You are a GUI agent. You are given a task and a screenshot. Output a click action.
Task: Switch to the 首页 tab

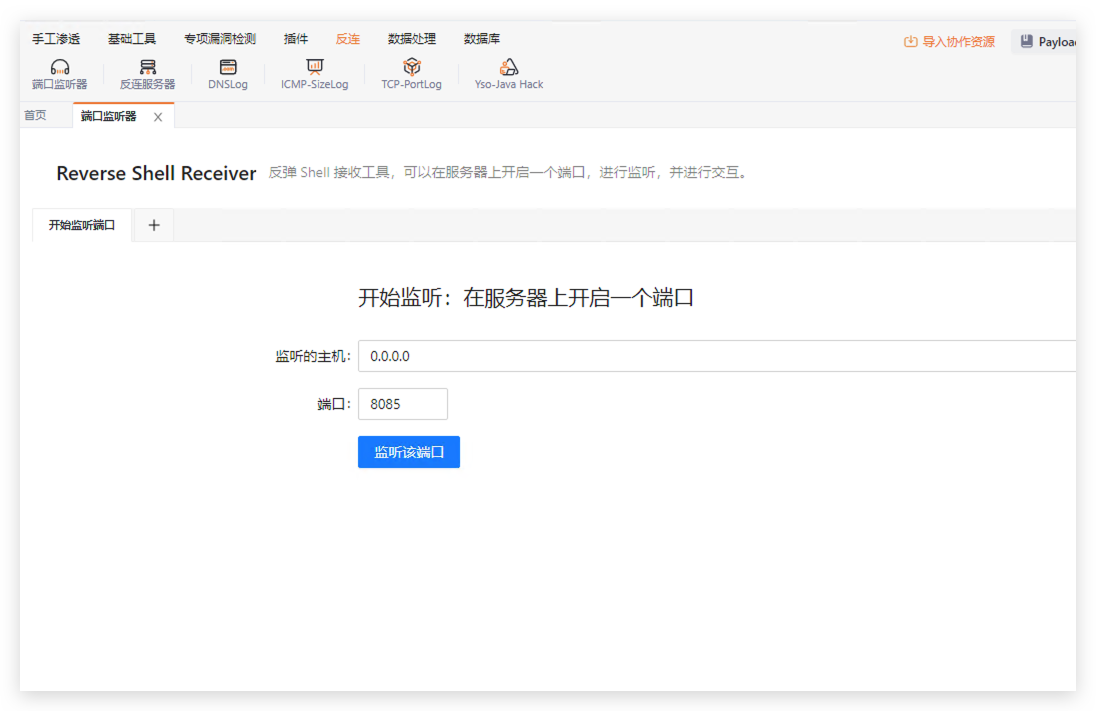tap(36, 116)
